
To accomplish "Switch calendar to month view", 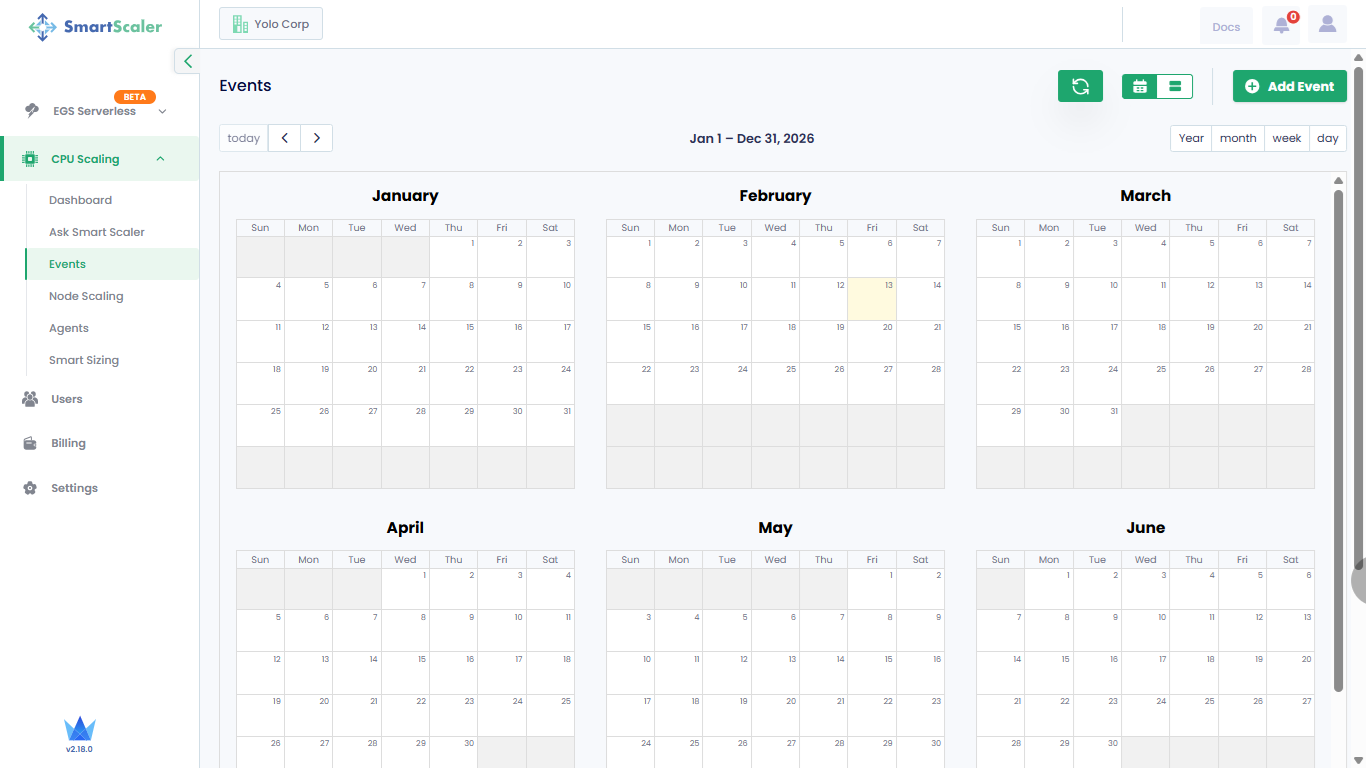I will pos(1238,138).
